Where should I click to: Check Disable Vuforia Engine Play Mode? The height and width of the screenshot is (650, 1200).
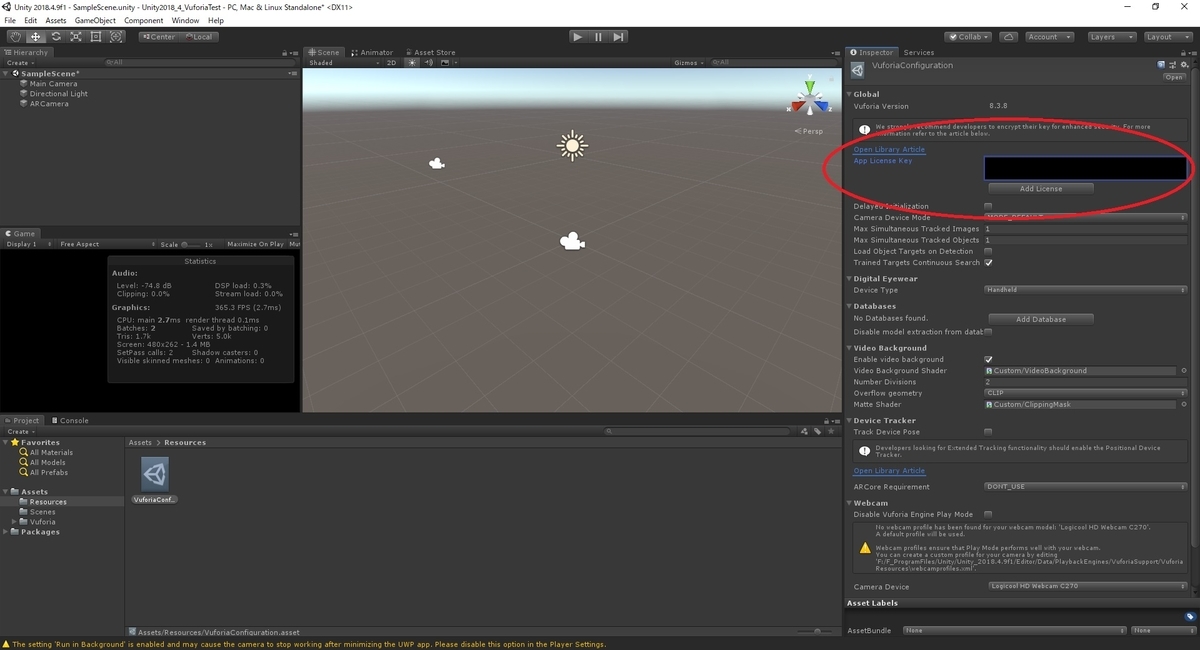tap(988, 514)
